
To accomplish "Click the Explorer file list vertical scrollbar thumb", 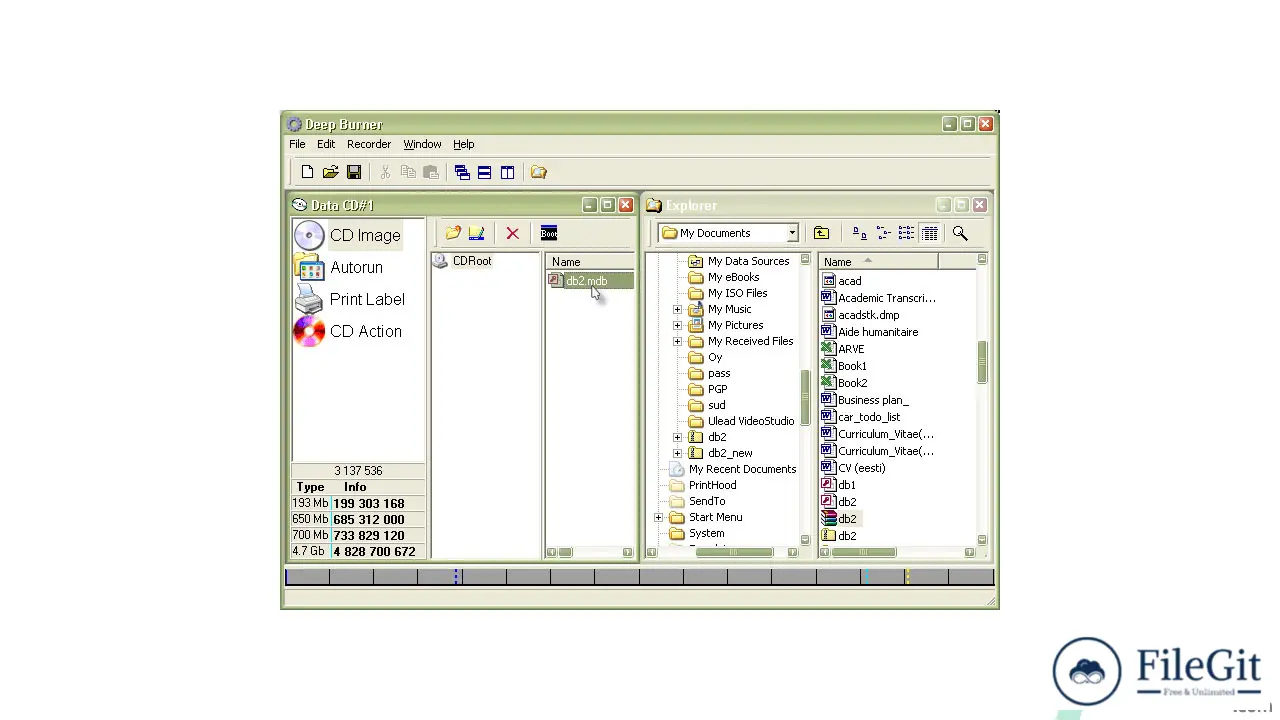I will coord(982,362).
